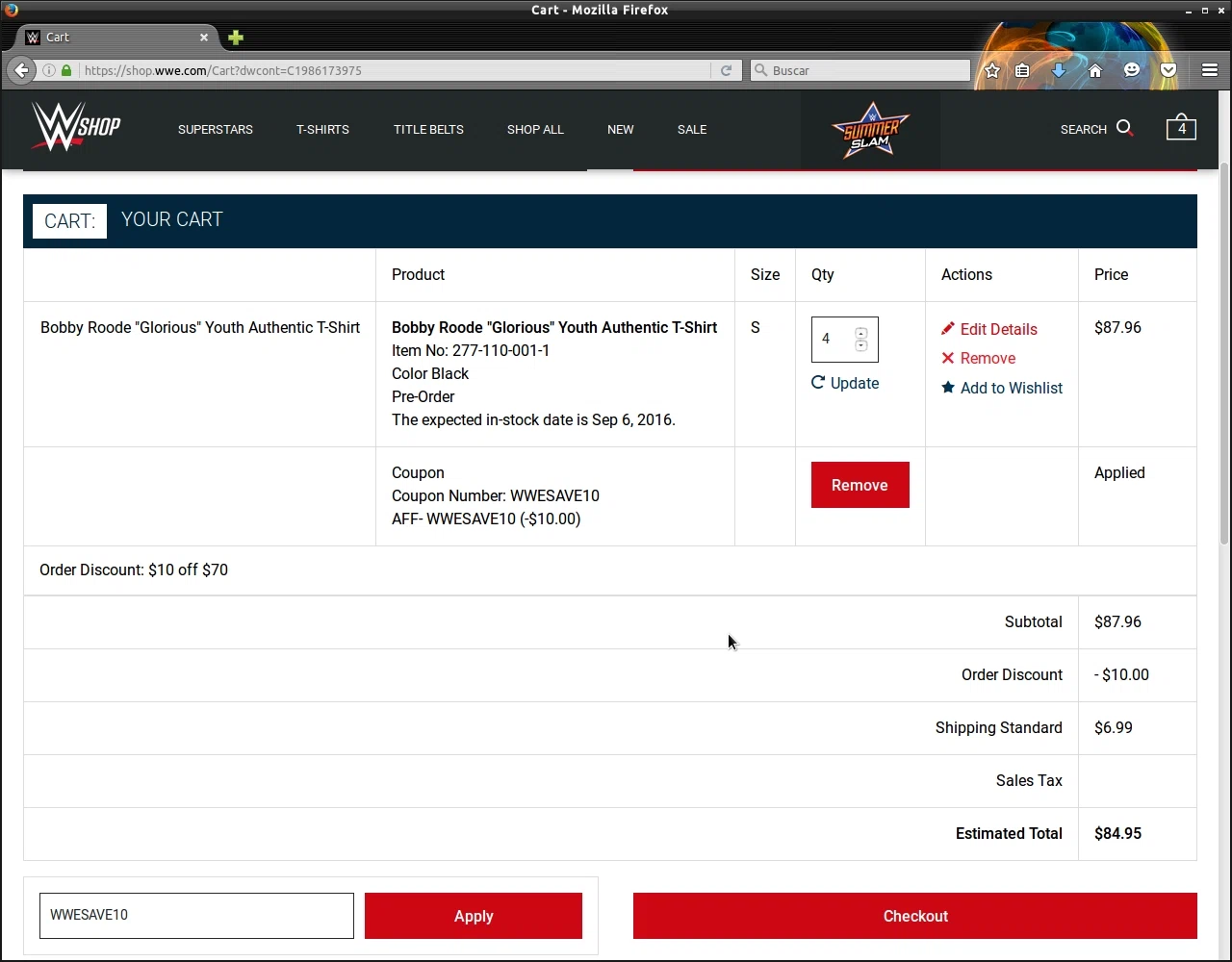
Task: Click the 'Coupon Number: WWESAVE10' text
Action: pyautogui.click(x=496, y=495)
